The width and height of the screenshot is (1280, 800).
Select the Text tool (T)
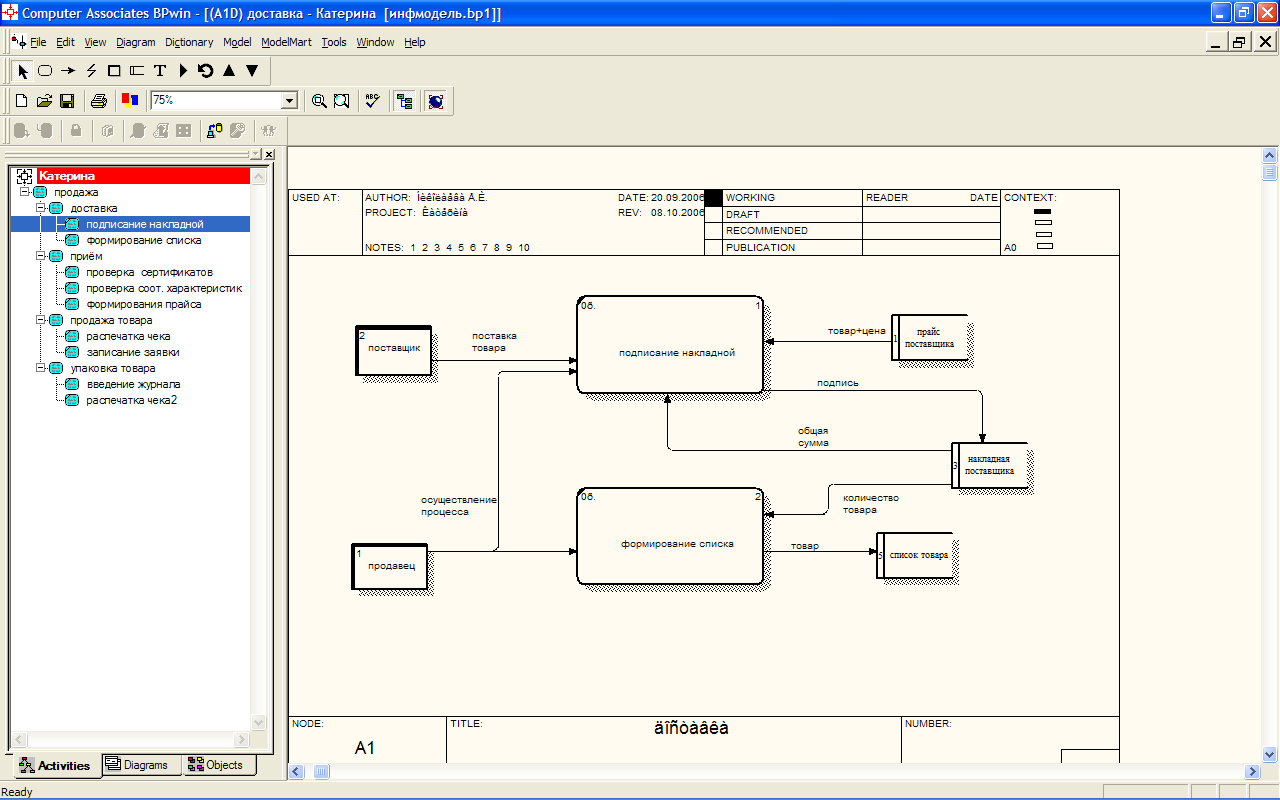[x=159, y=71]
